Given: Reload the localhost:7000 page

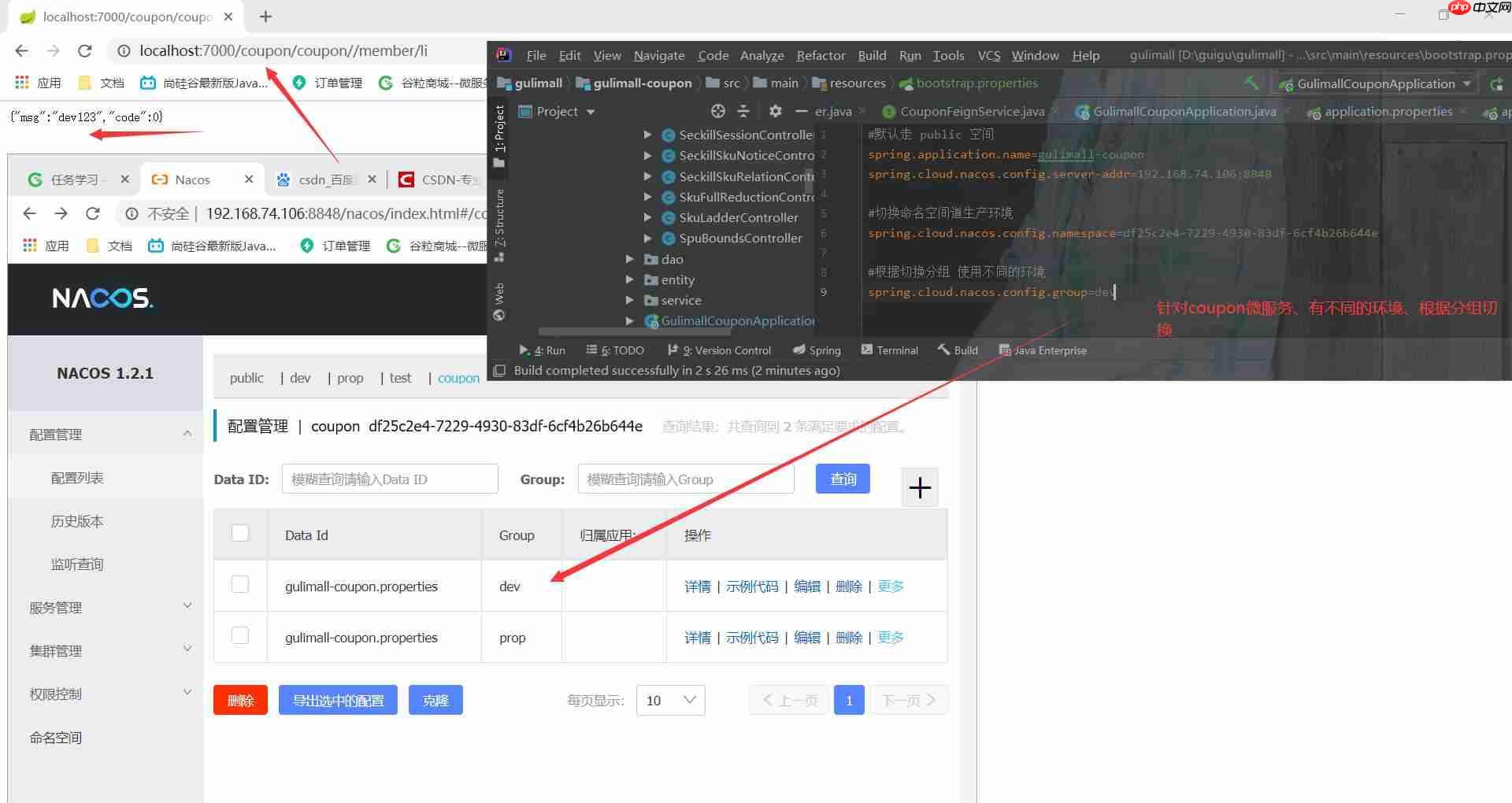Looking at the screenshot, I should (x=85, y=50).
